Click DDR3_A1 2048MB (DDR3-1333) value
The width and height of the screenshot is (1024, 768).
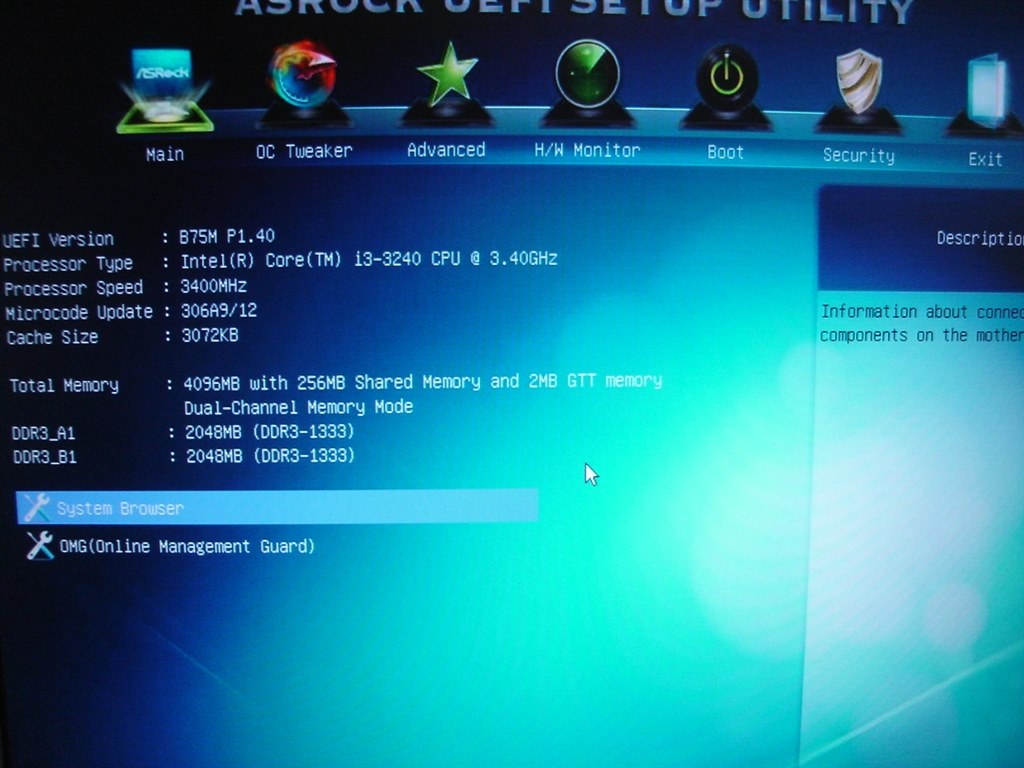270,432
